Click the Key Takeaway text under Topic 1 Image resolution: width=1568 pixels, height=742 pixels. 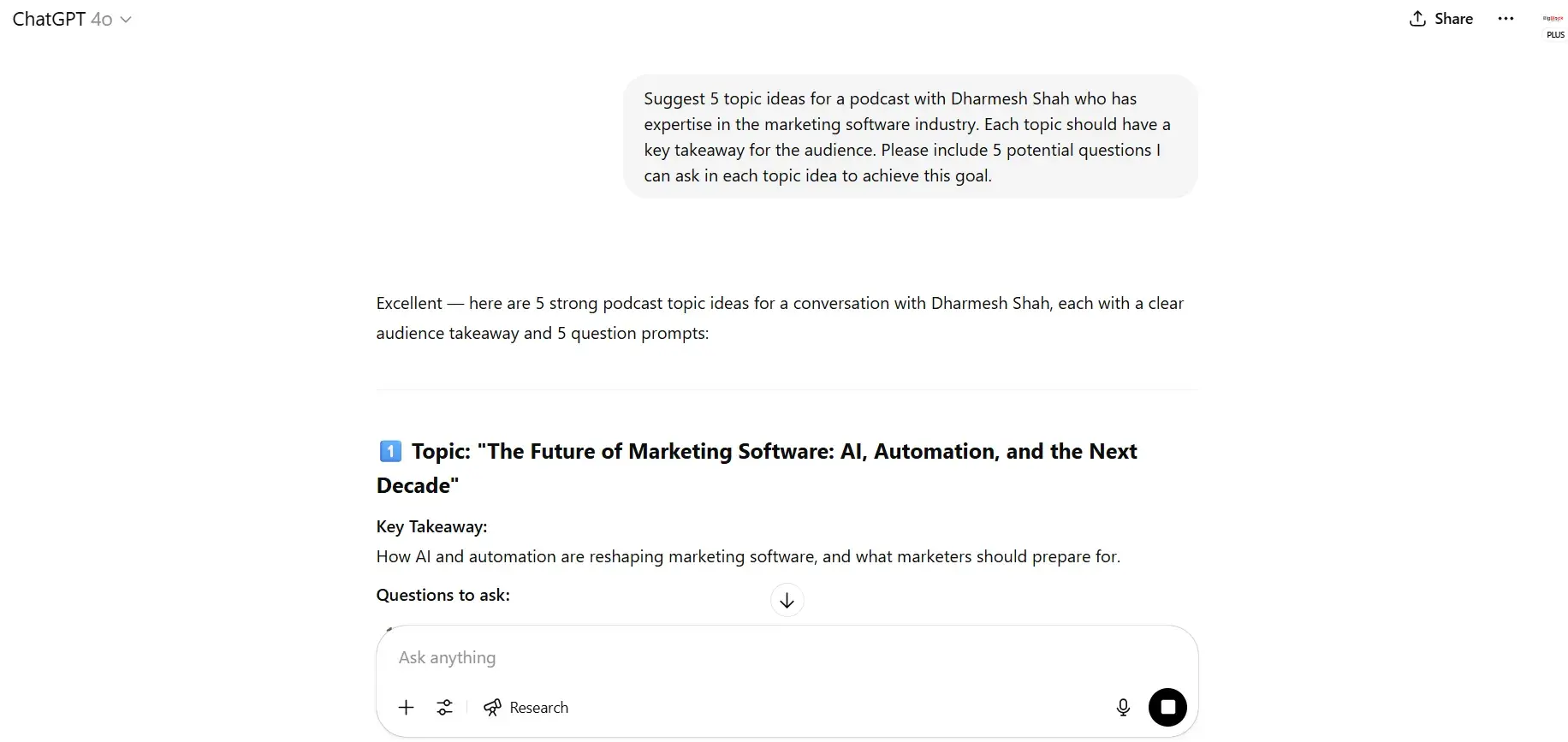[x=431, y=526]
